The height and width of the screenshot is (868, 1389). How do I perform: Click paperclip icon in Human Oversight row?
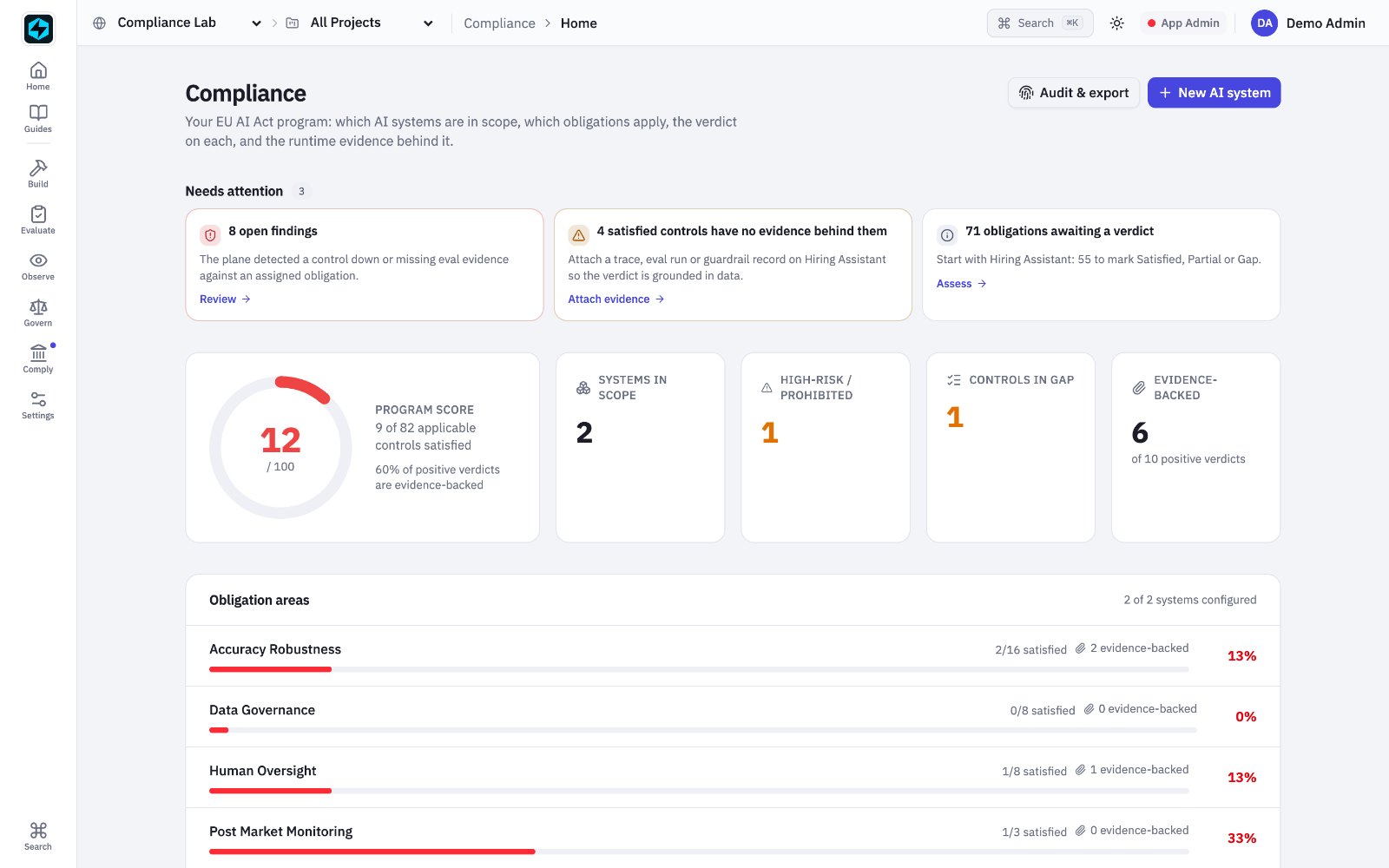1081,770
